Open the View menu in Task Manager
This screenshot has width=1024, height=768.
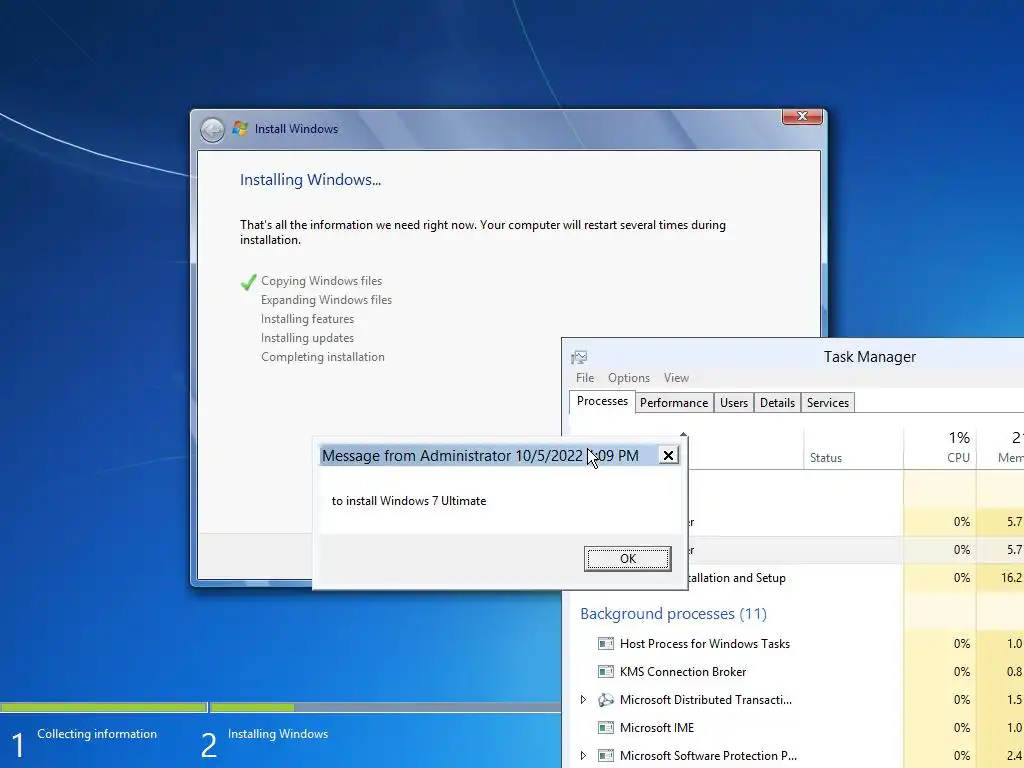[676, 378]
